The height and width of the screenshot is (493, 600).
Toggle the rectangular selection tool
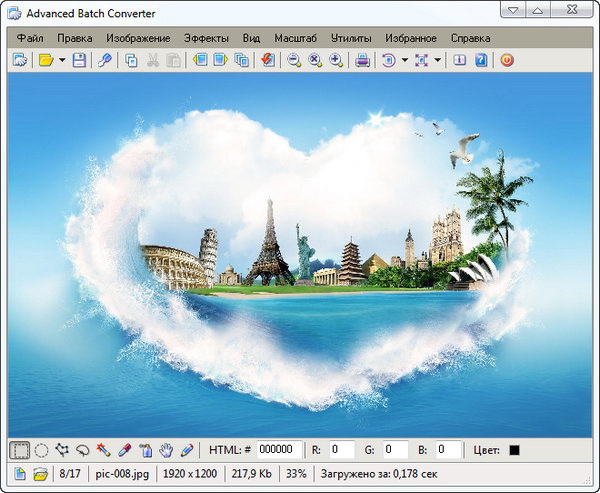[20, 450]
